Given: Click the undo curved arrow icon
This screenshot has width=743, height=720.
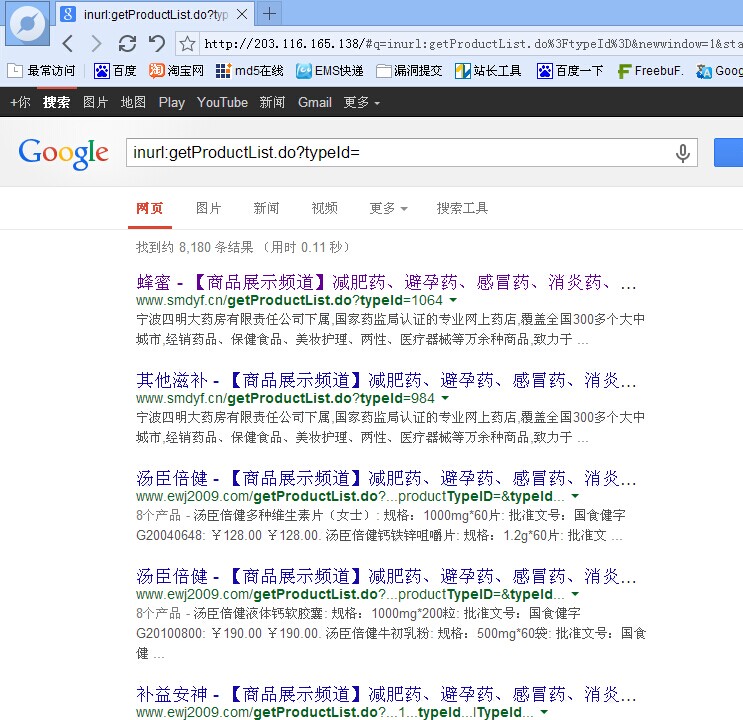Looking at the screenshot, I should (x=157, y=44).
